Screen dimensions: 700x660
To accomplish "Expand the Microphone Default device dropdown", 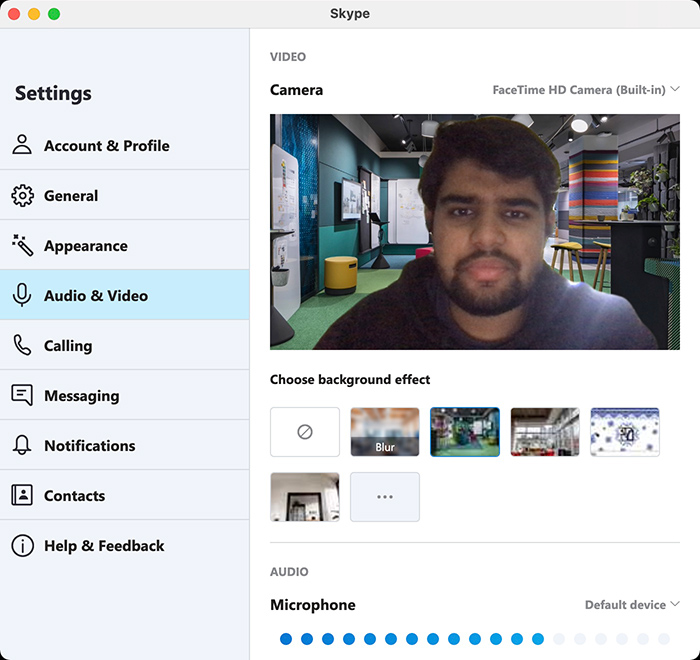I will 632,605.
